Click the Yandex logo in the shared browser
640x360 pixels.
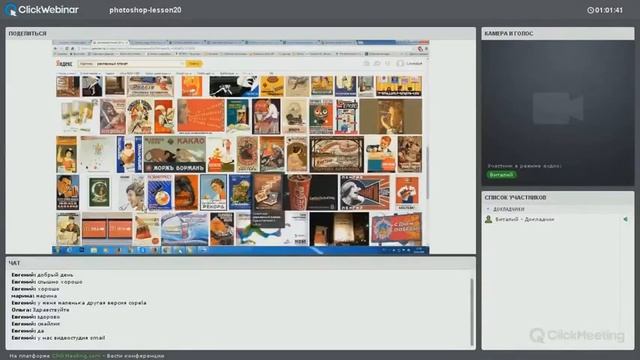(x=64, y=64)
